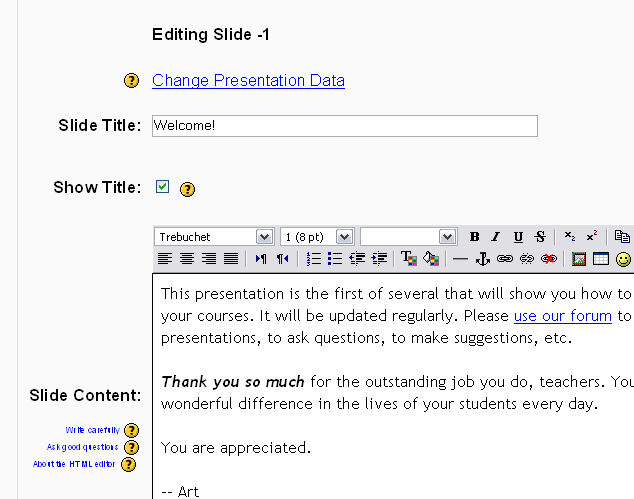Click the underline formatting icon
634x499 pixels.
tap(518, 237)
